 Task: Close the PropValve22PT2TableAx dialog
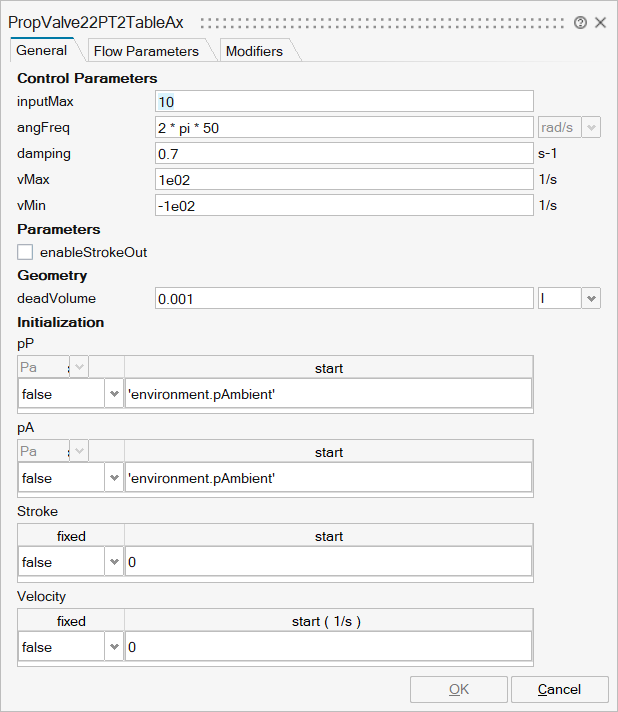(600, 22)
